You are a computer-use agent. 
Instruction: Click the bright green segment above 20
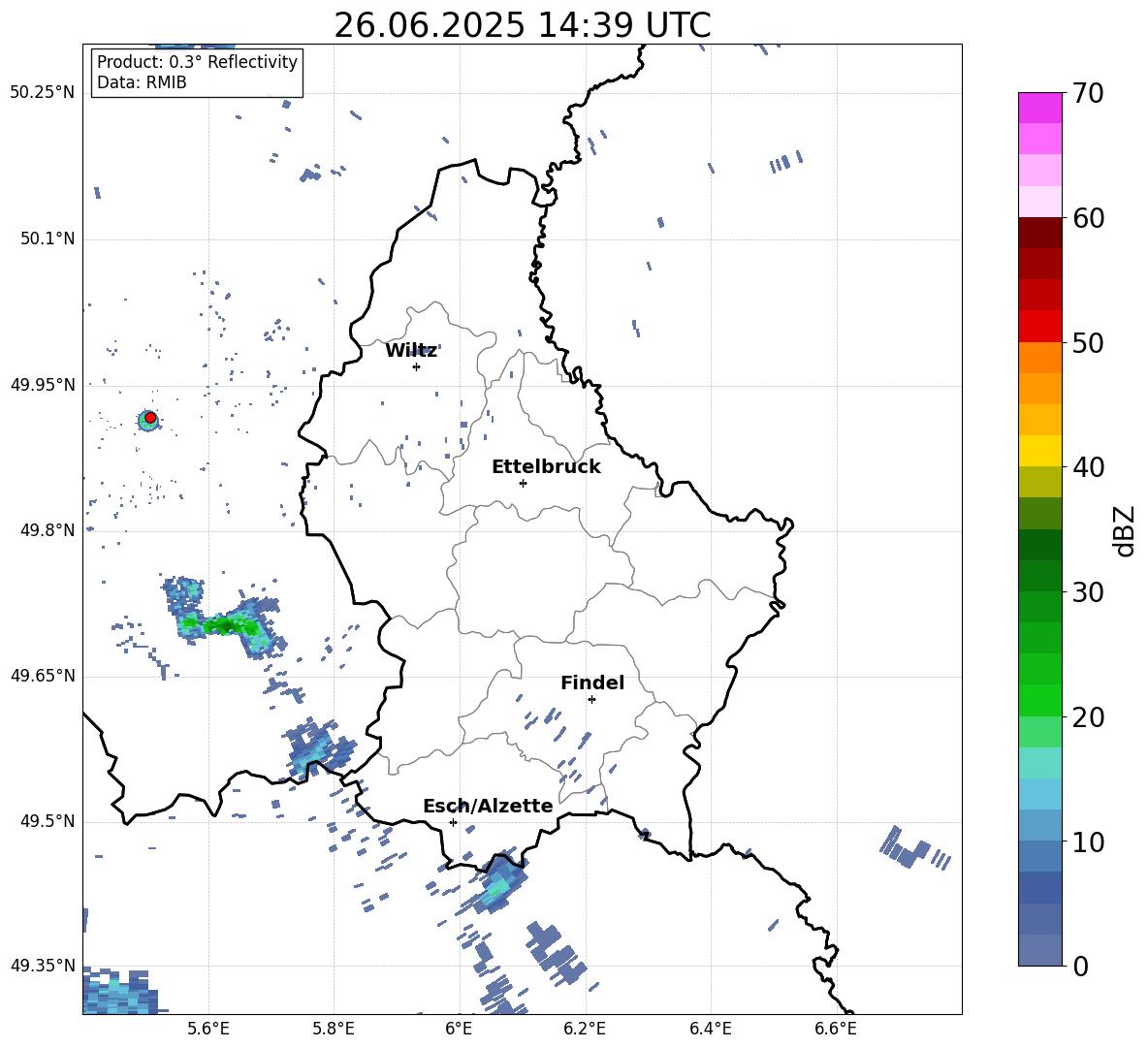click(x=1040, y=700)
